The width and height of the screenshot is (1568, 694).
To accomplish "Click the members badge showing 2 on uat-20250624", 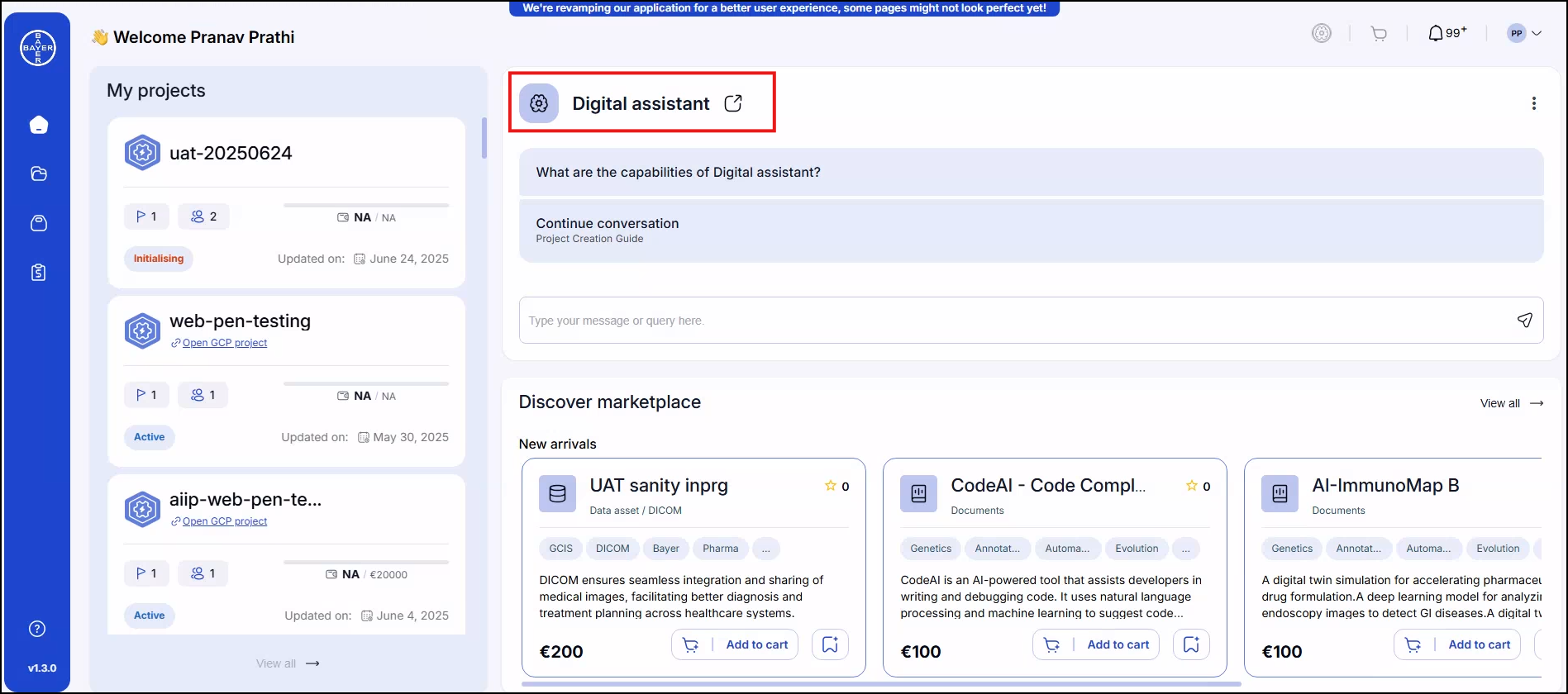I will (x=203, y=216).
